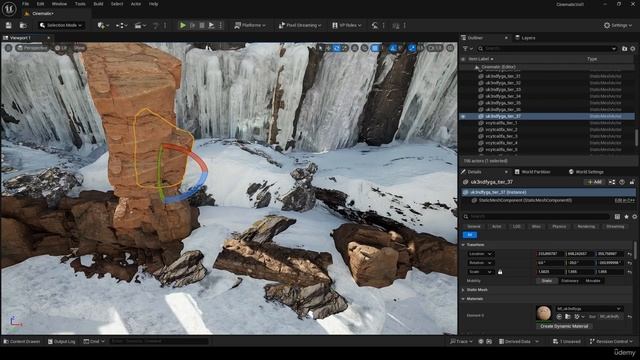Click the Add component button
640x360 pixels.
[x=594, y=182]
